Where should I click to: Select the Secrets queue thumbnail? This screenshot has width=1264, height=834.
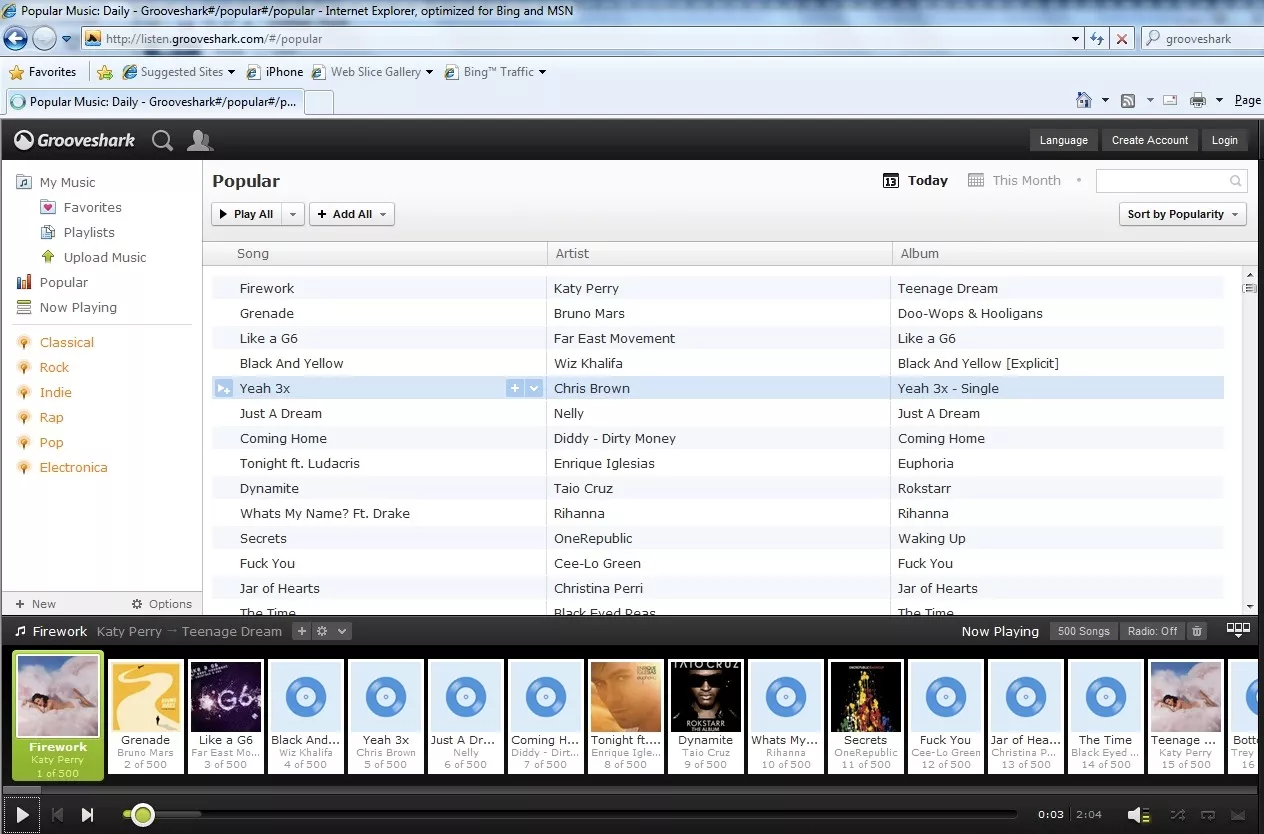coord(866,715)
